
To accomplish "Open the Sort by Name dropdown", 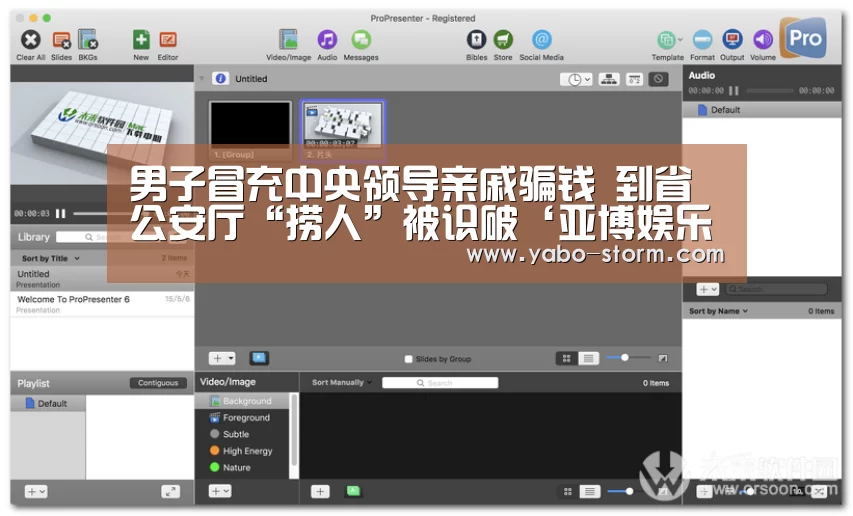I will [x=718, y=311].
